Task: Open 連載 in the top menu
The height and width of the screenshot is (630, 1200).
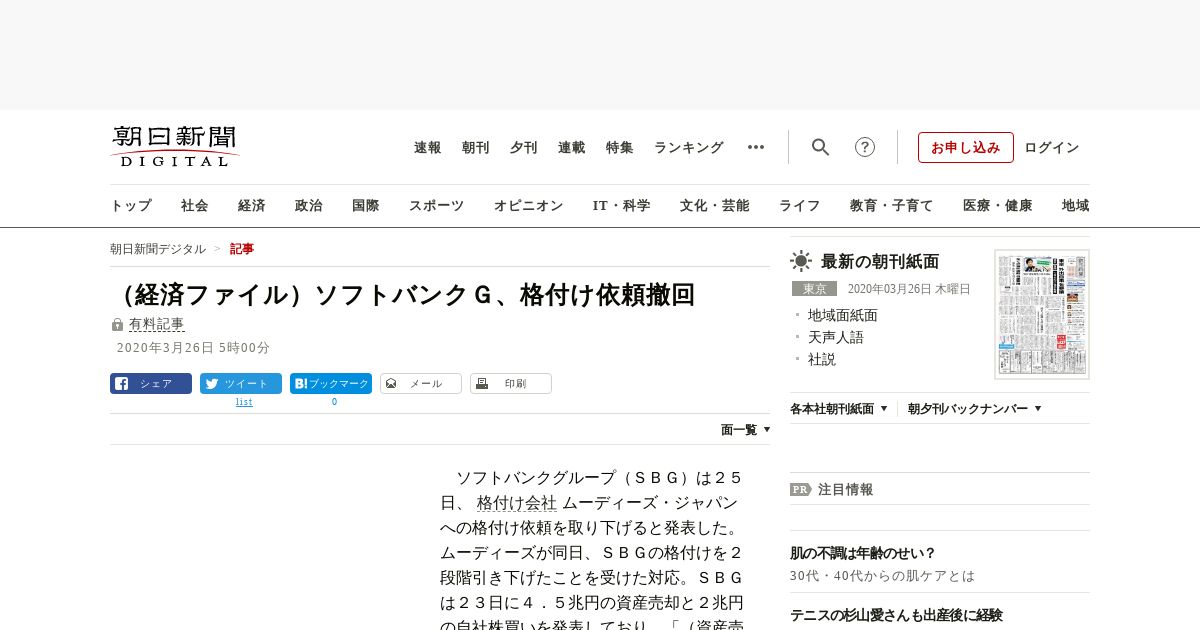Action: 572,147
